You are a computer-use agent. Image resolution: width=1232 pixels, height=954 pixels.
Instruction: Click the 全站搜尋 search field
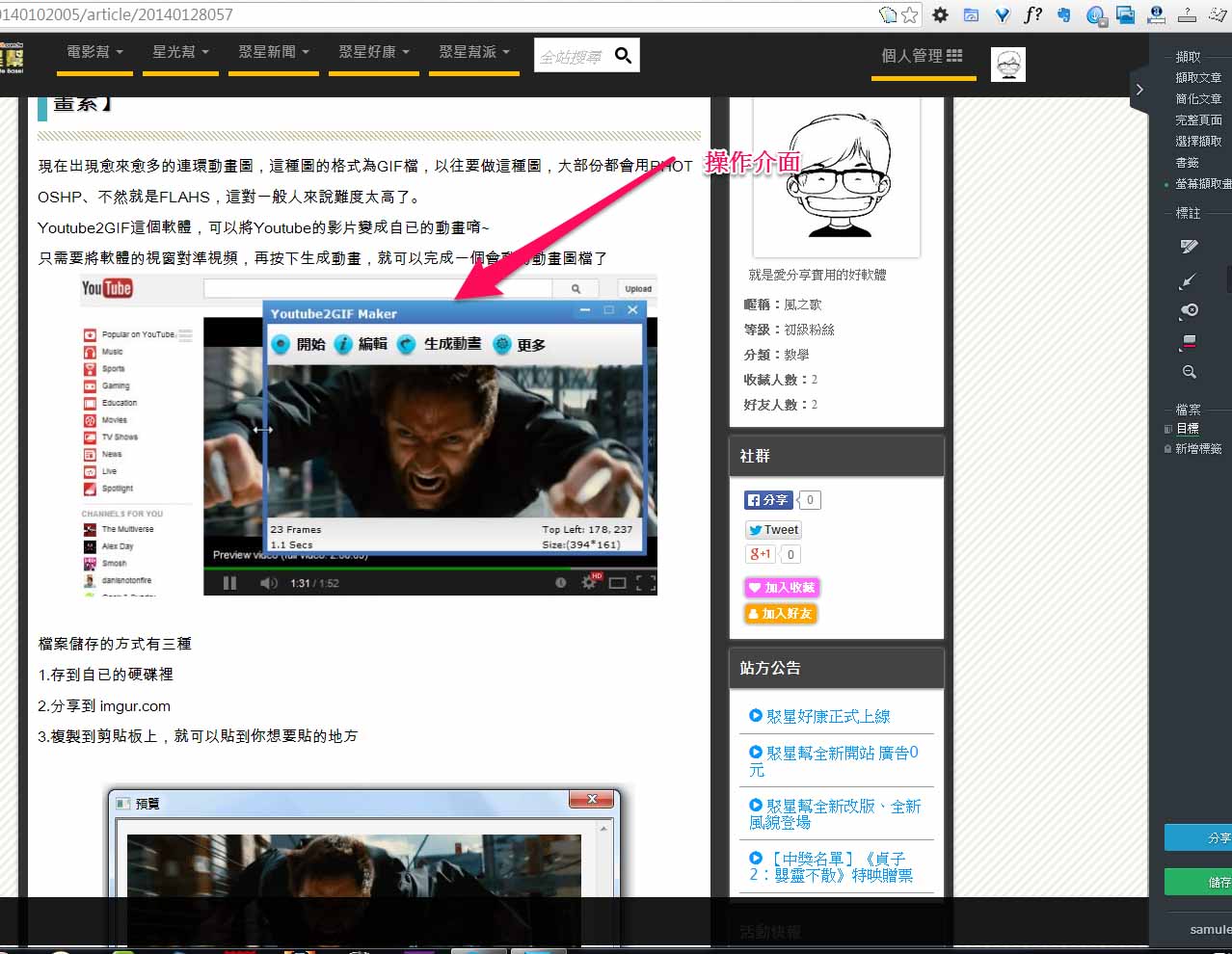click(573, 57)
